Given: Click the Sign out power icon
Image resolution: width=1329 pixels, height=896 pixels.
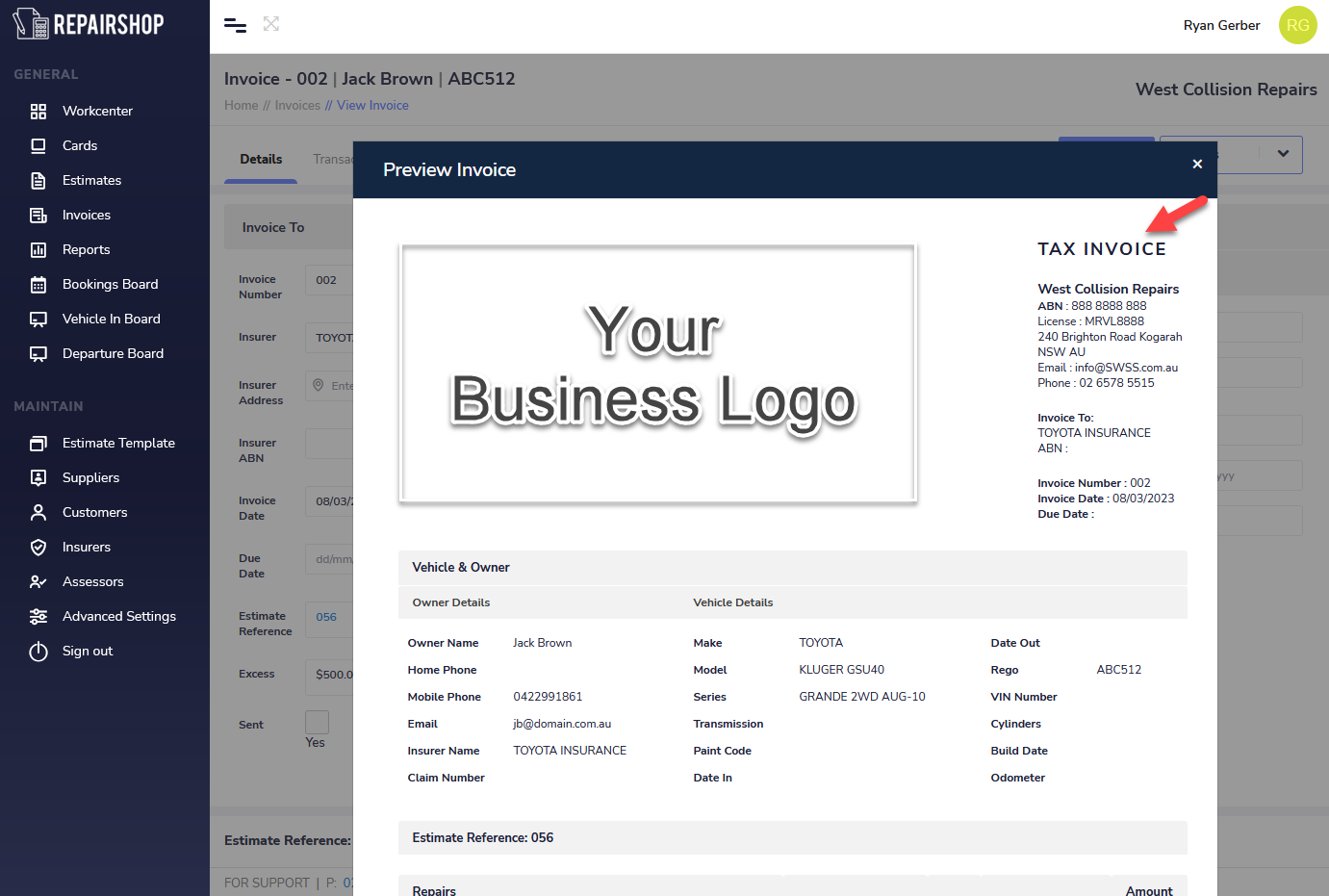Looking at the screenshot, I should tap(38, 652).
